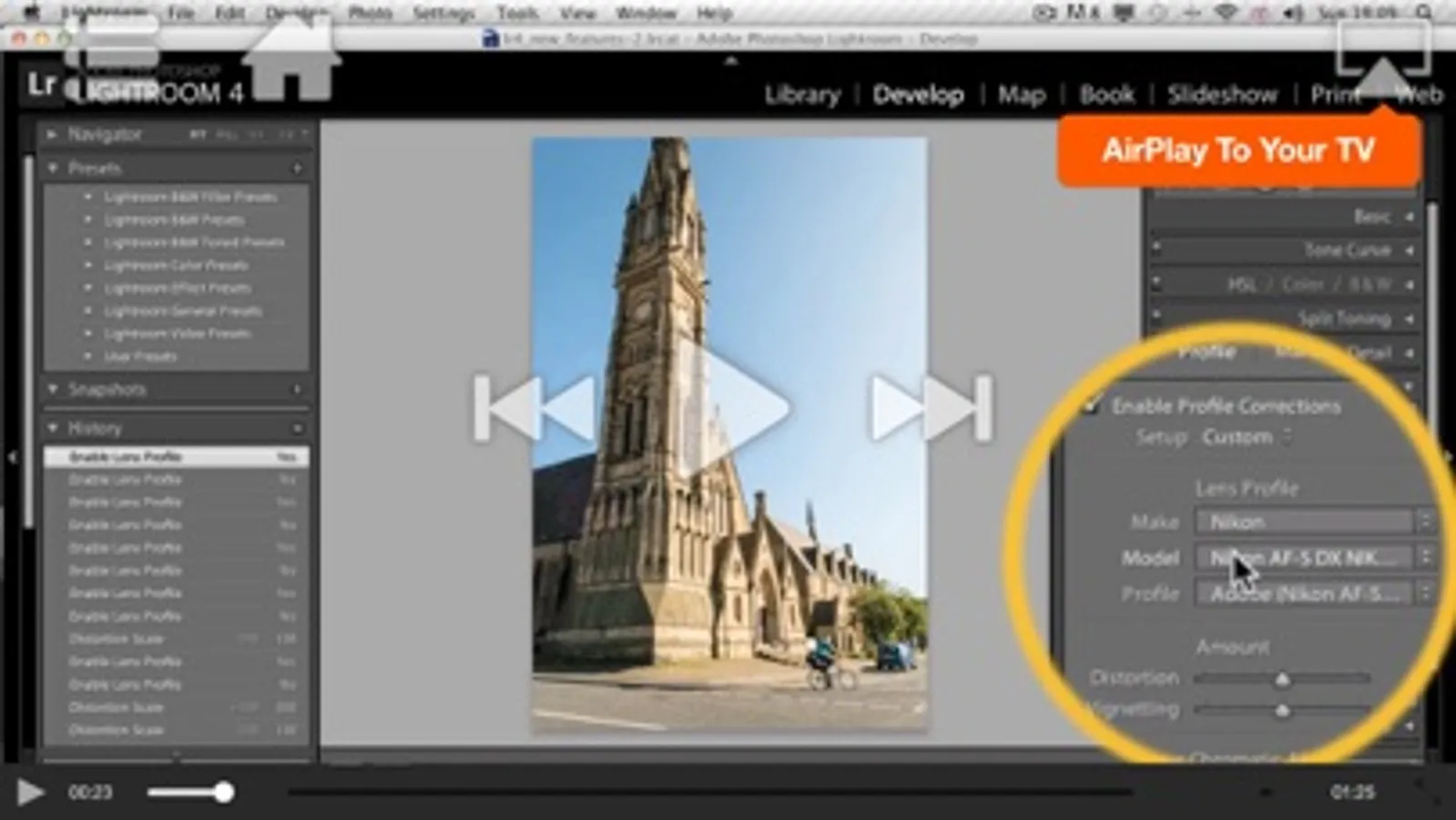1456x820 pixels.
Task: Tap the home icon overlay
Action: (x=291, y=59)
